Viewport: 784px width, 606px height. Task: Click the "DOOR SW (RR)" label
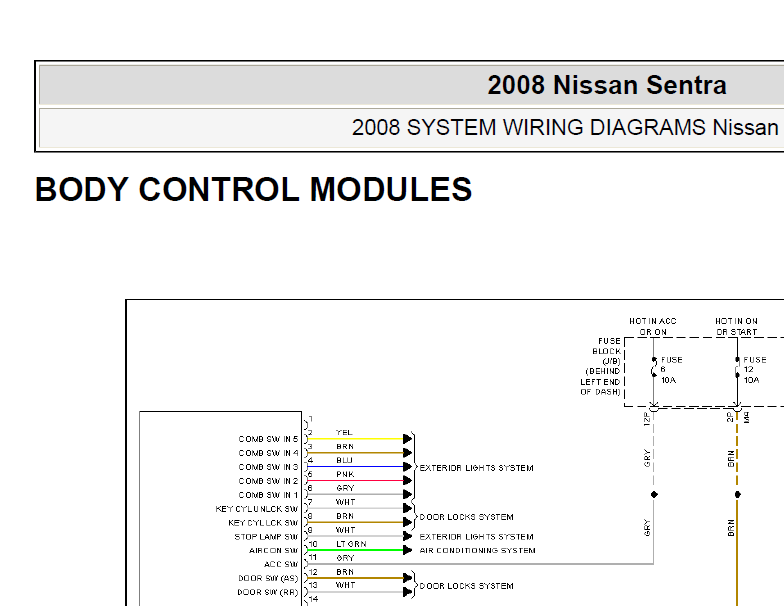268,592
